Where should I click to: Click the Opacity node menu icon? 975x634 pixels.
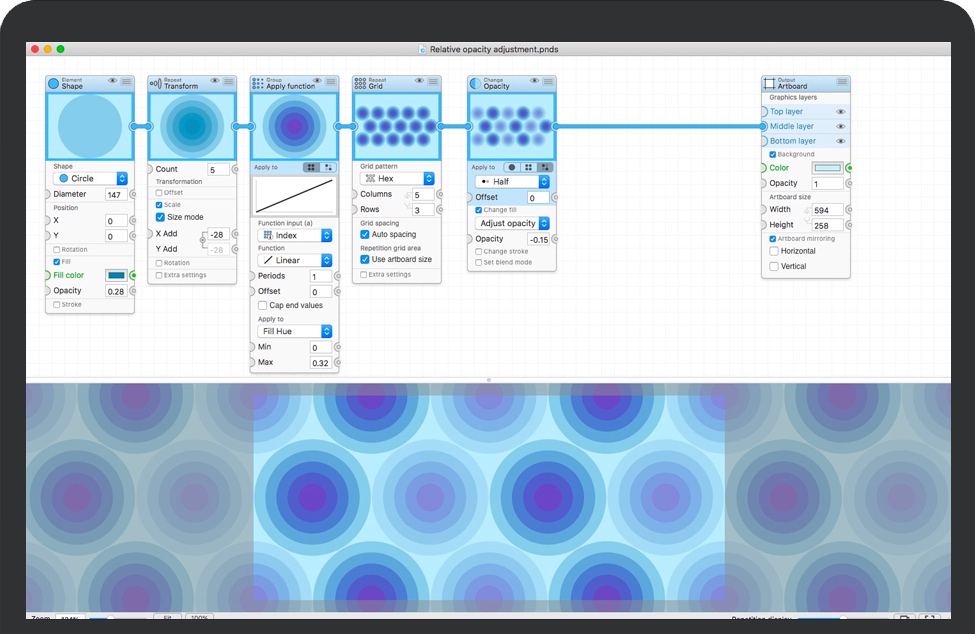[547, 81]
